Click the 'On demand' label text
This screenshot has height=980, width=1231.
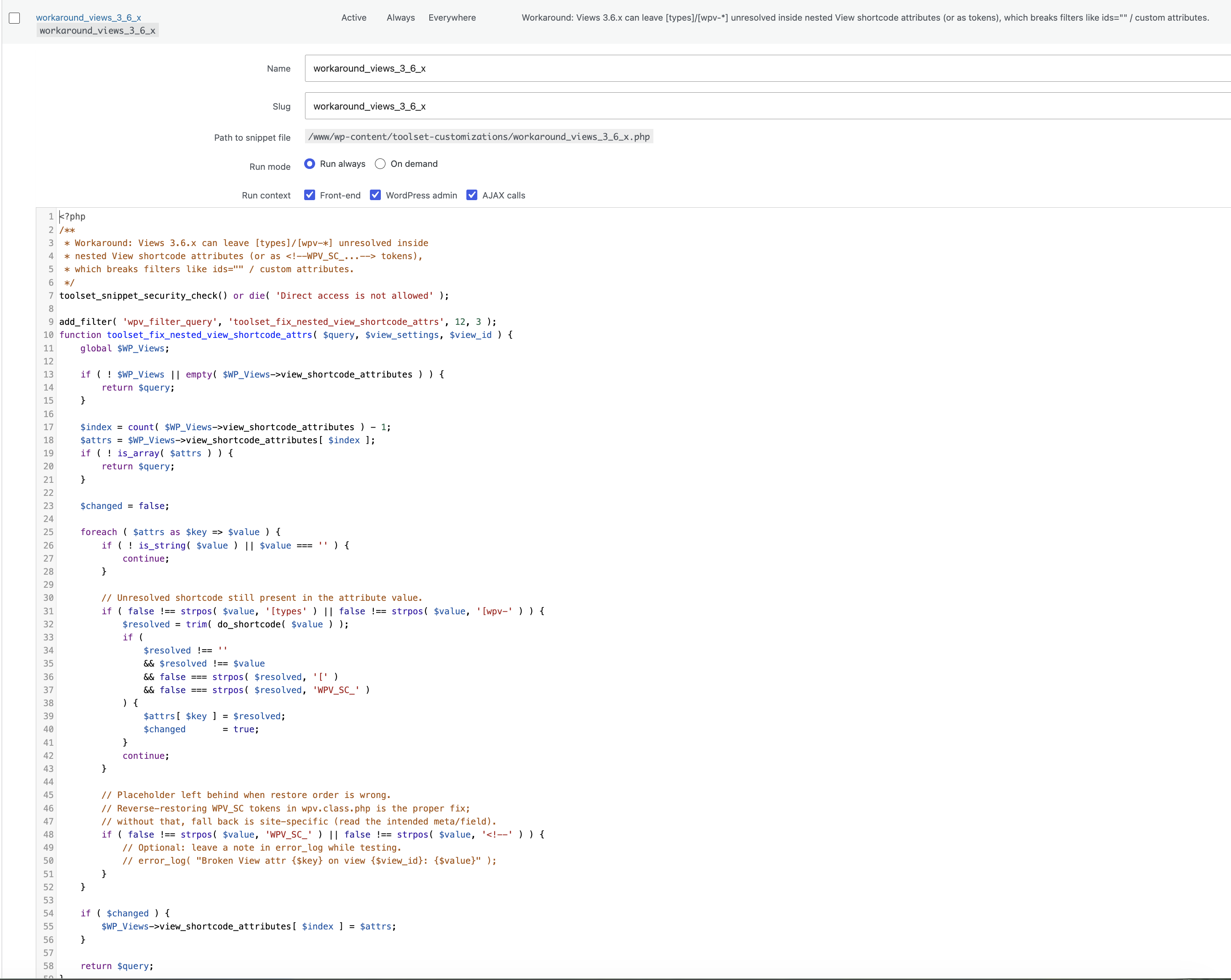tap(414, 164)
